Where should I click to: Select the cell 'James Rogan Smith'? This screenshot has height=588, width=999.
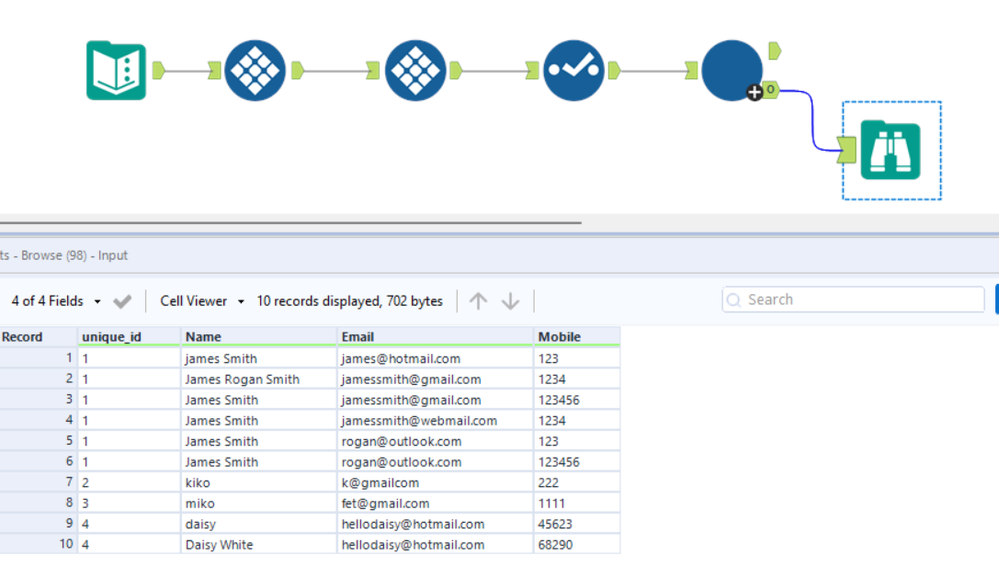(x=259, y=379)
